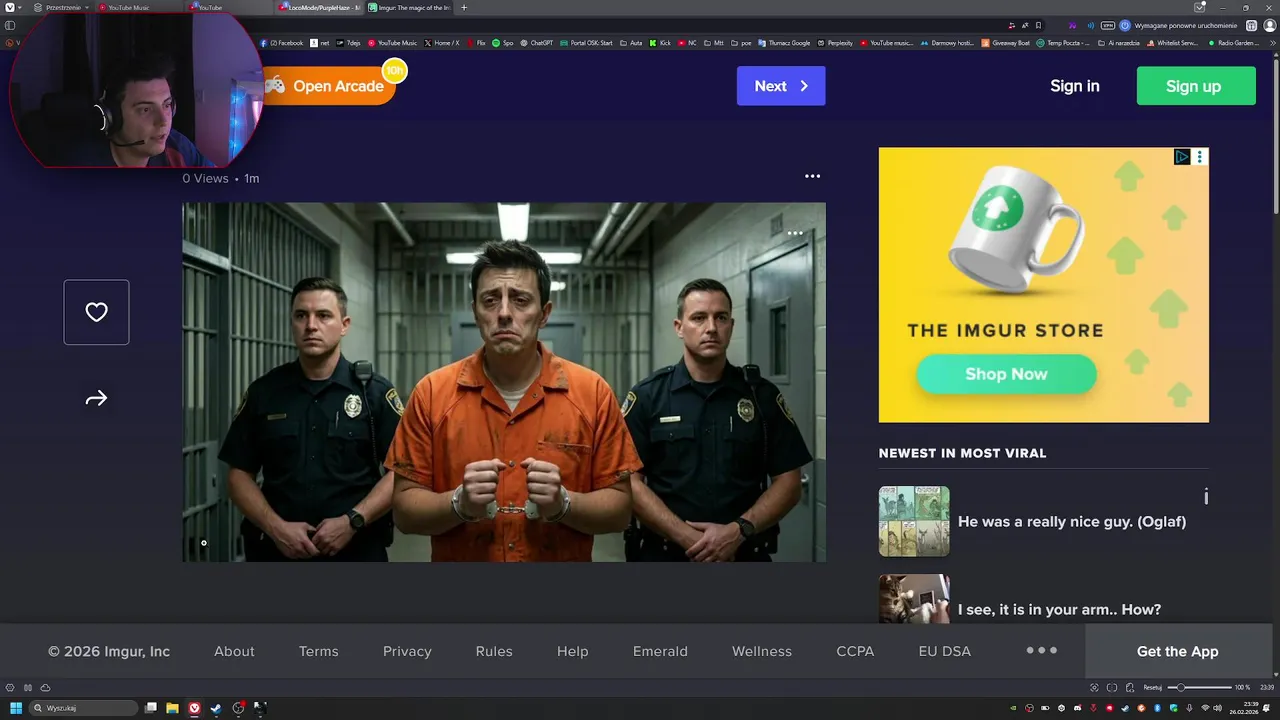Click the page zoom slider in status bar

tap(1200, 687)
